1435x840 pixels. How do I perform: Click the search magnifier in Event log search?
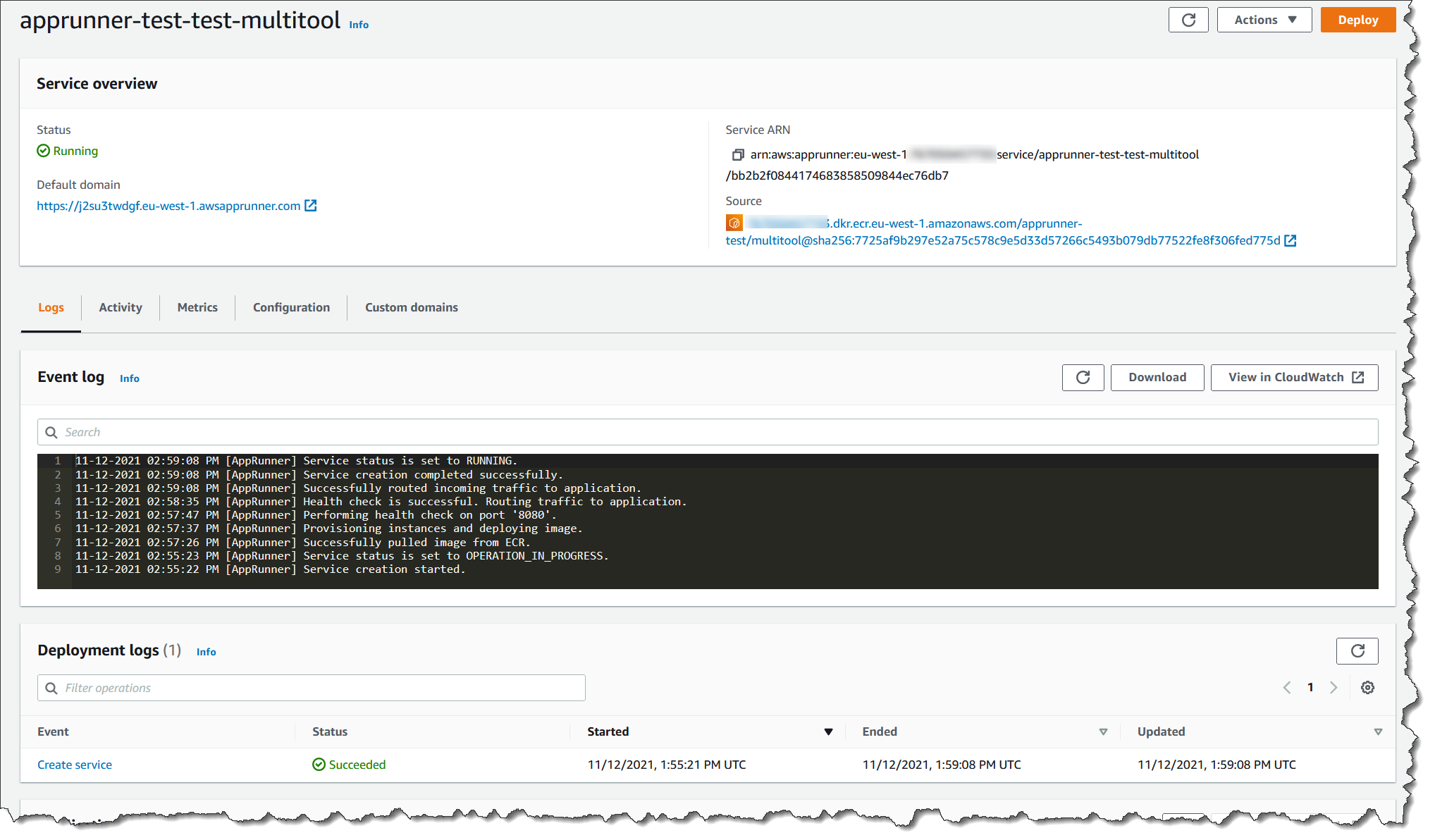51,432
